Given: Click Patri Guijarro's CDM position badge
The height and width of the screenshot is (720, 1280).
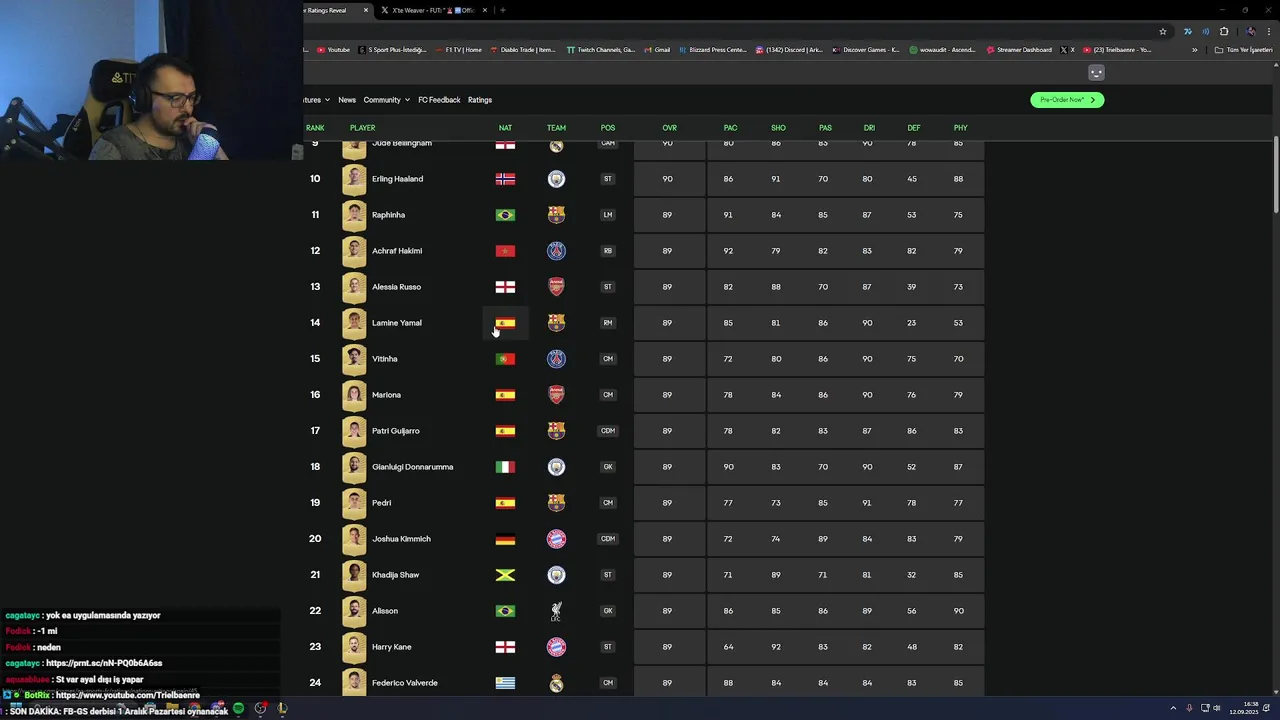Looking at the screenshot, I should coord(608,431).
